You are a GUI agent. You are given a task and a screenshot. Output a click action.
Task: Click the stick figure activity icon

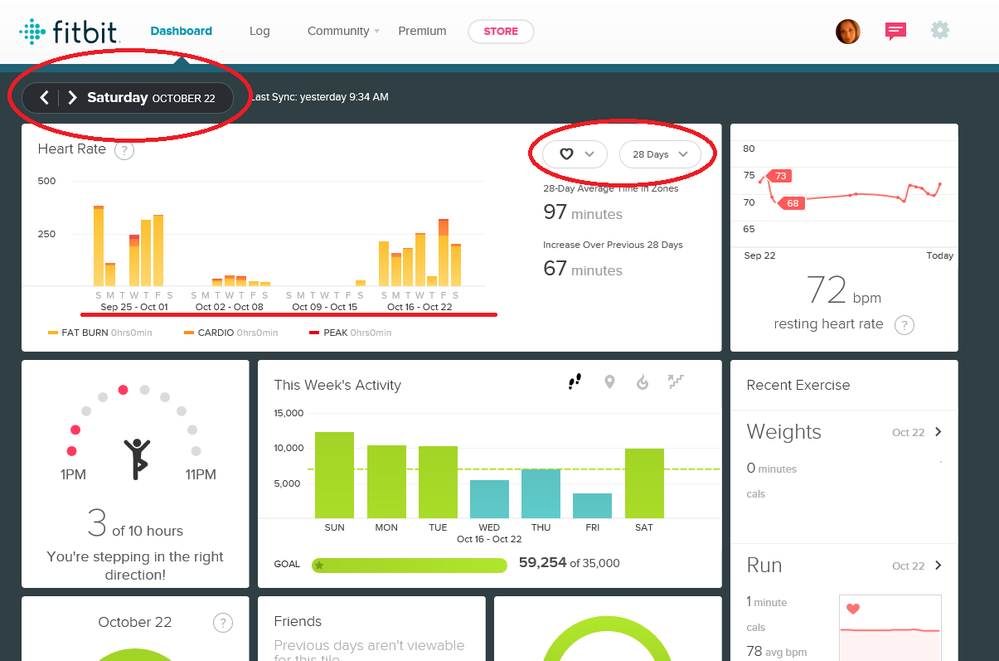click(136, 459)
